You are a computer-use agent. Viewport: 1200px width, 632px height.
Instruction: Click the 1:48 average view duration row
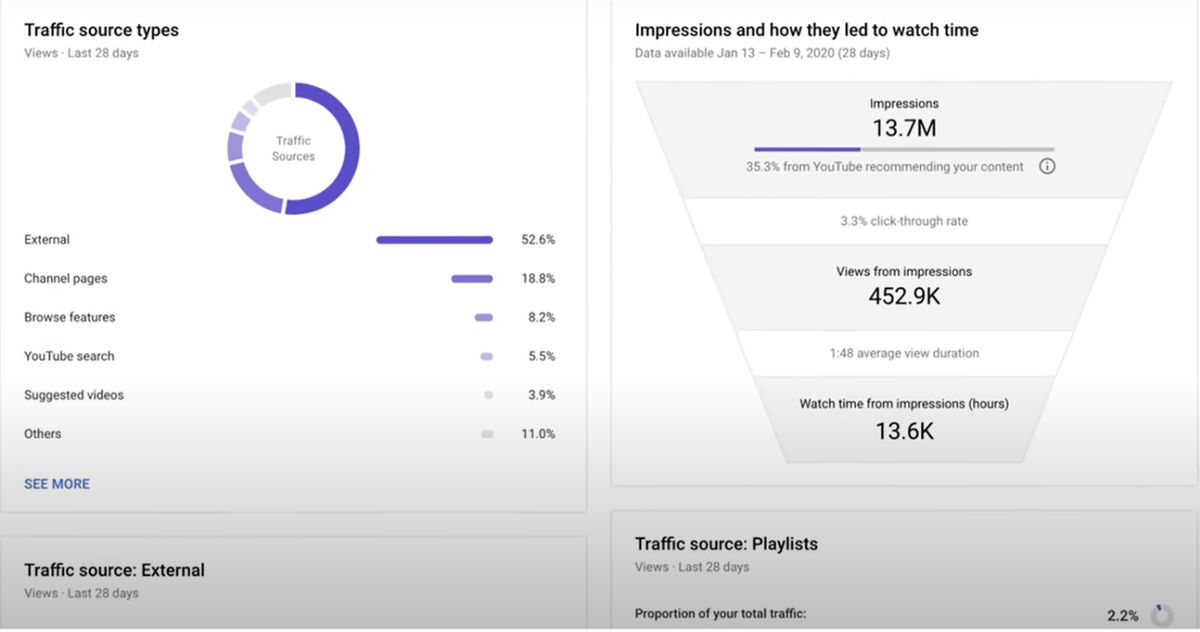coord(903,353)
